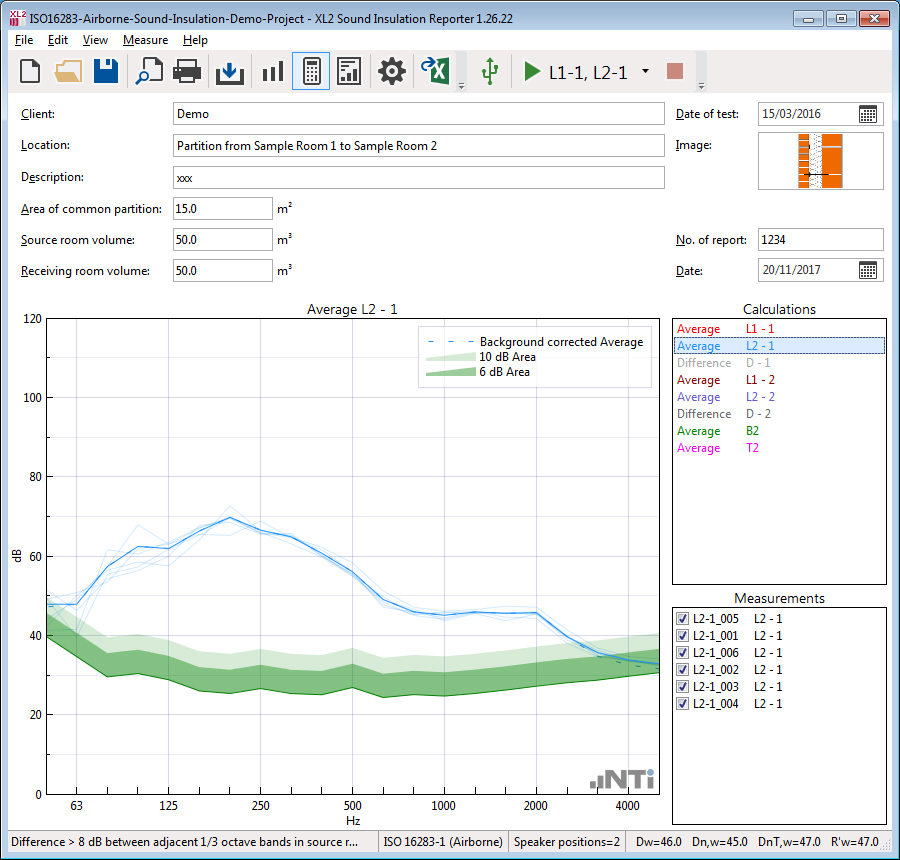Uncheck the L2-1_005 measurement

(683, 619)
